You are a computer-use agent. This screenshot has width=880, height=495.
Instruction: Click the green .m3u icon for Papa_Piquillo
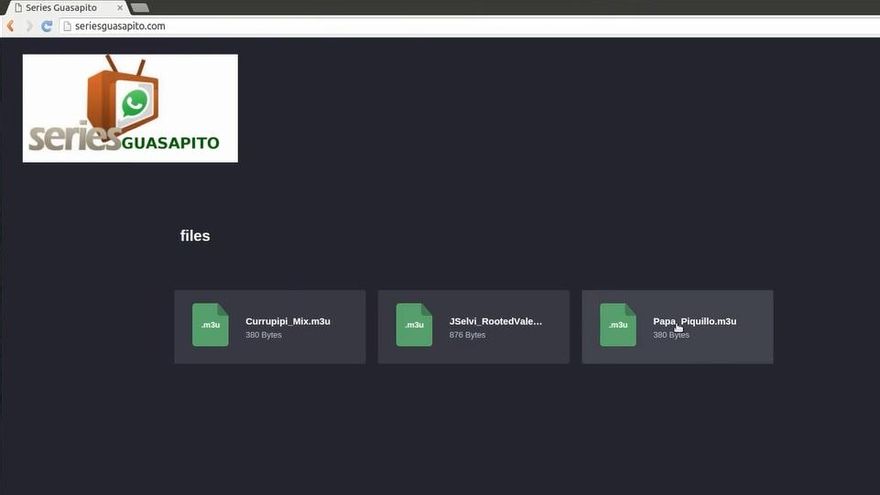click(x=618, y=325)
